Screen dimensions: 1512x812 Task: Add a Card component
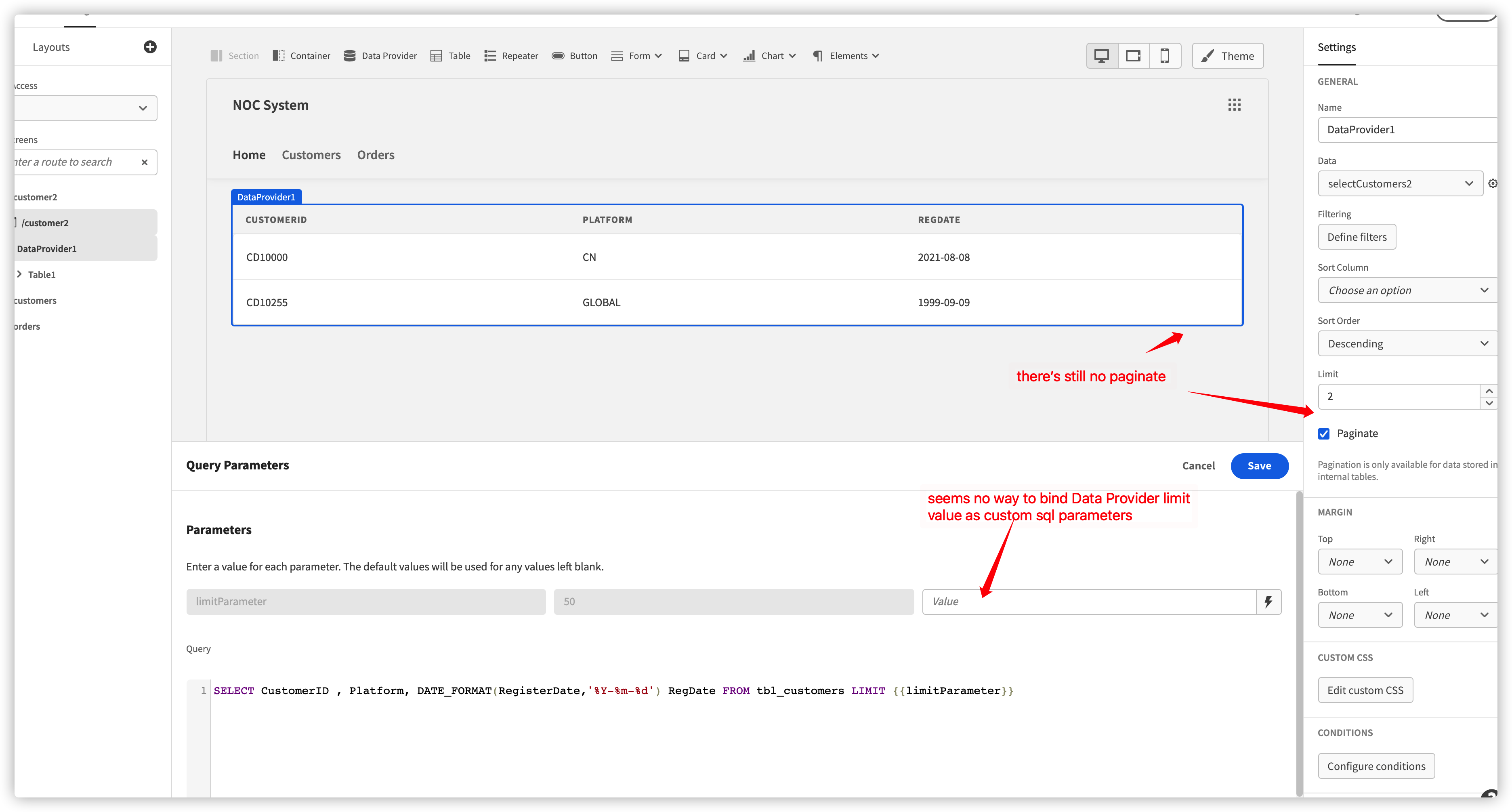click(x=703, y=55)
